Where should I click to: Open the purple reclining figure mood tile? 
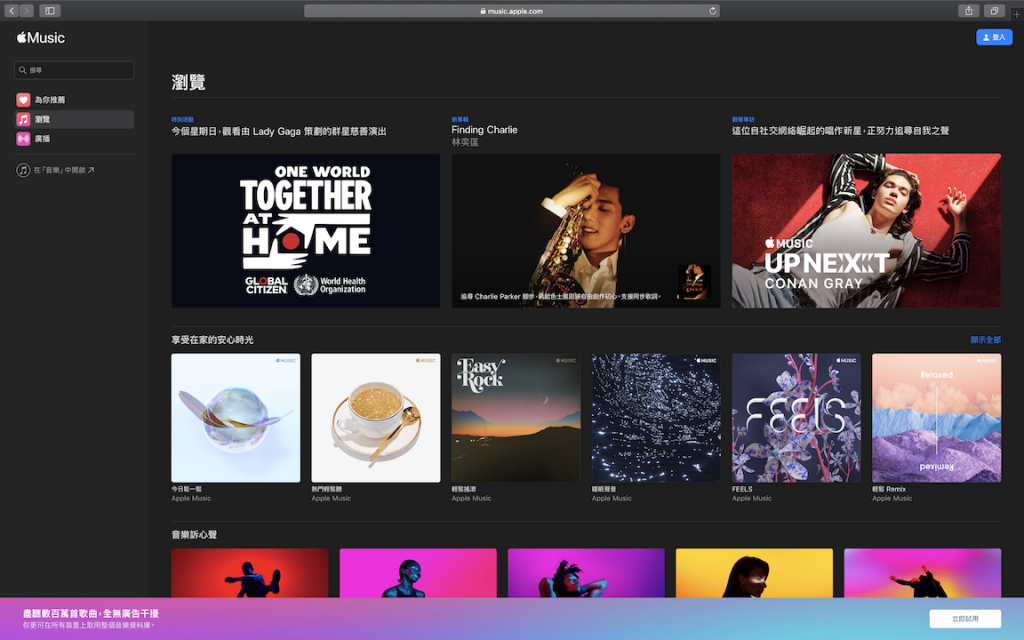(586, 573)
